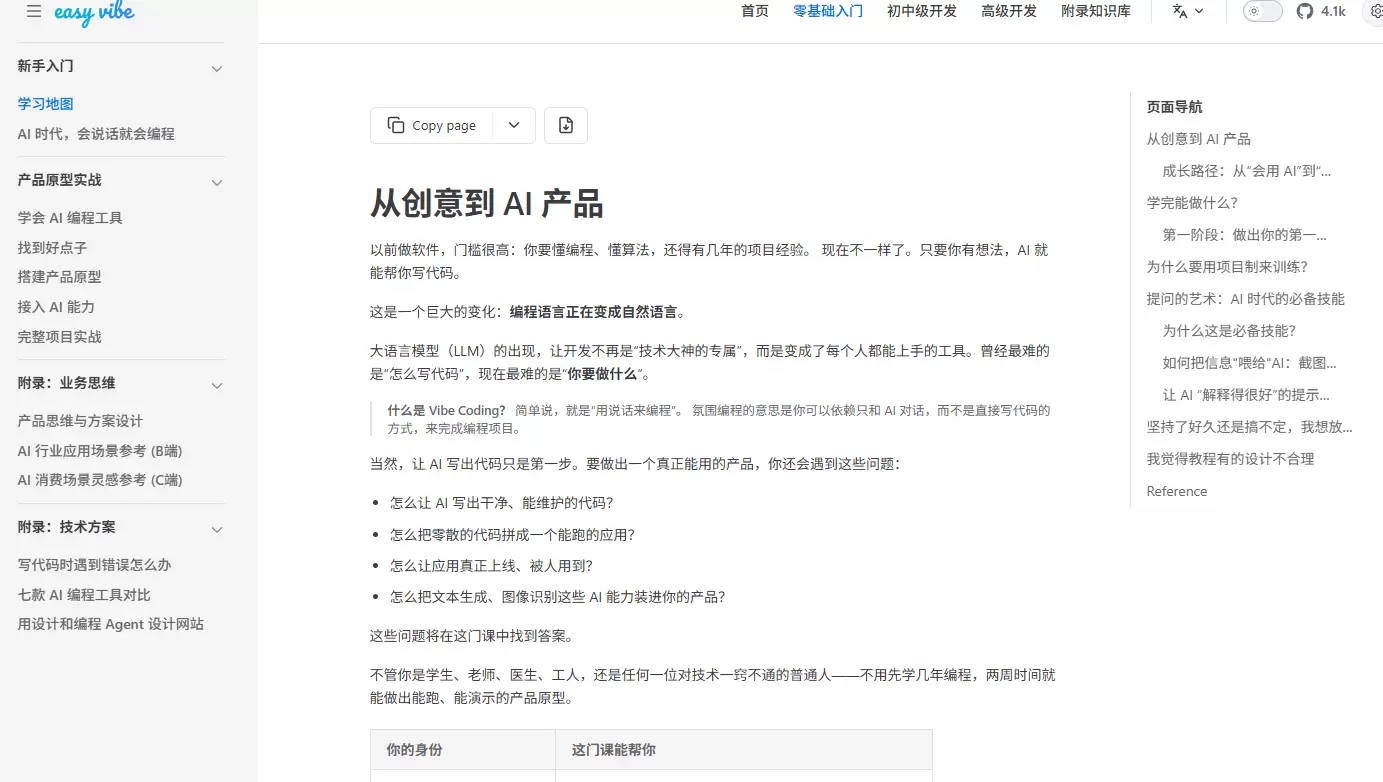Open the hamburger menu icon
The image size is (1383, 782).
tap(31, 12)
